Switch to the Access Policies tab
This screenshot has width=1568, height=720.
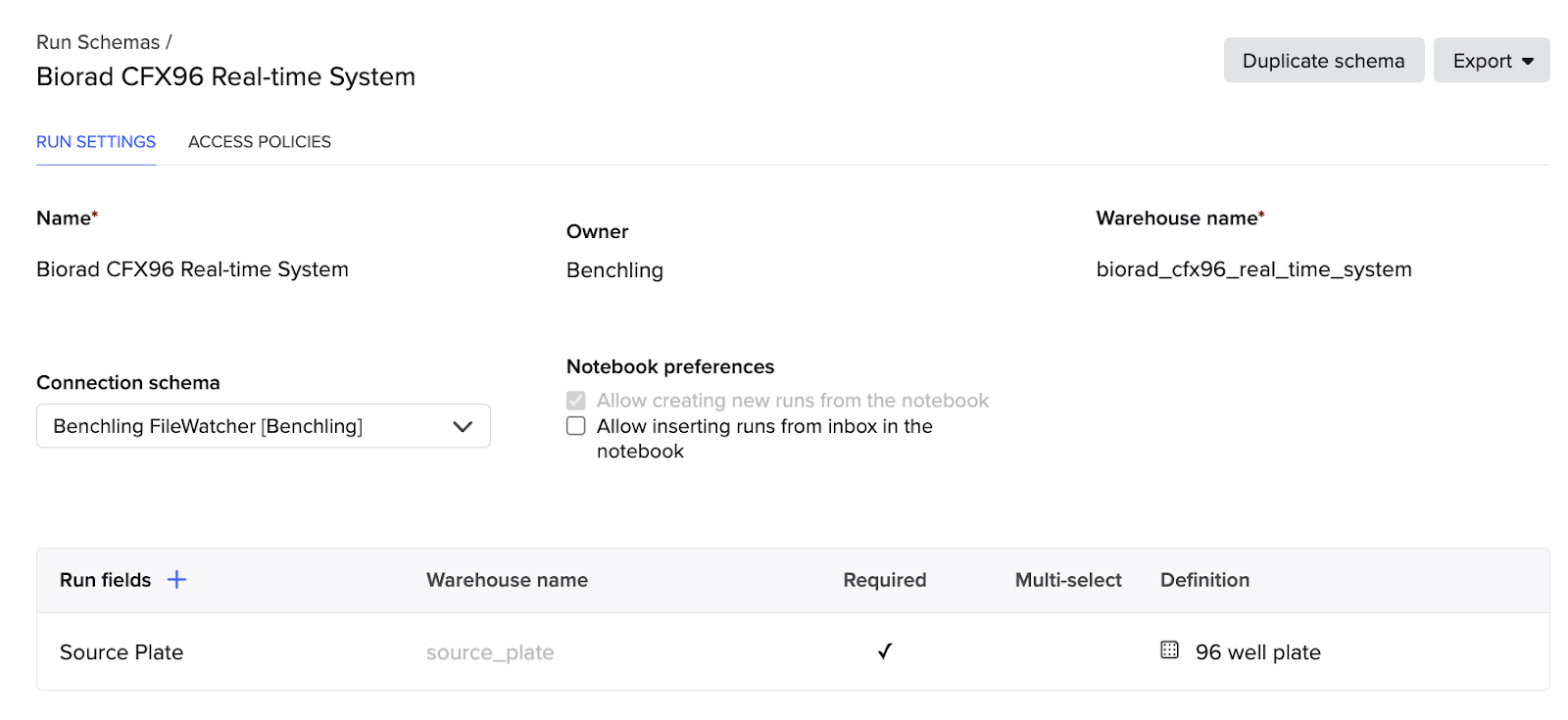pos(260,142)
